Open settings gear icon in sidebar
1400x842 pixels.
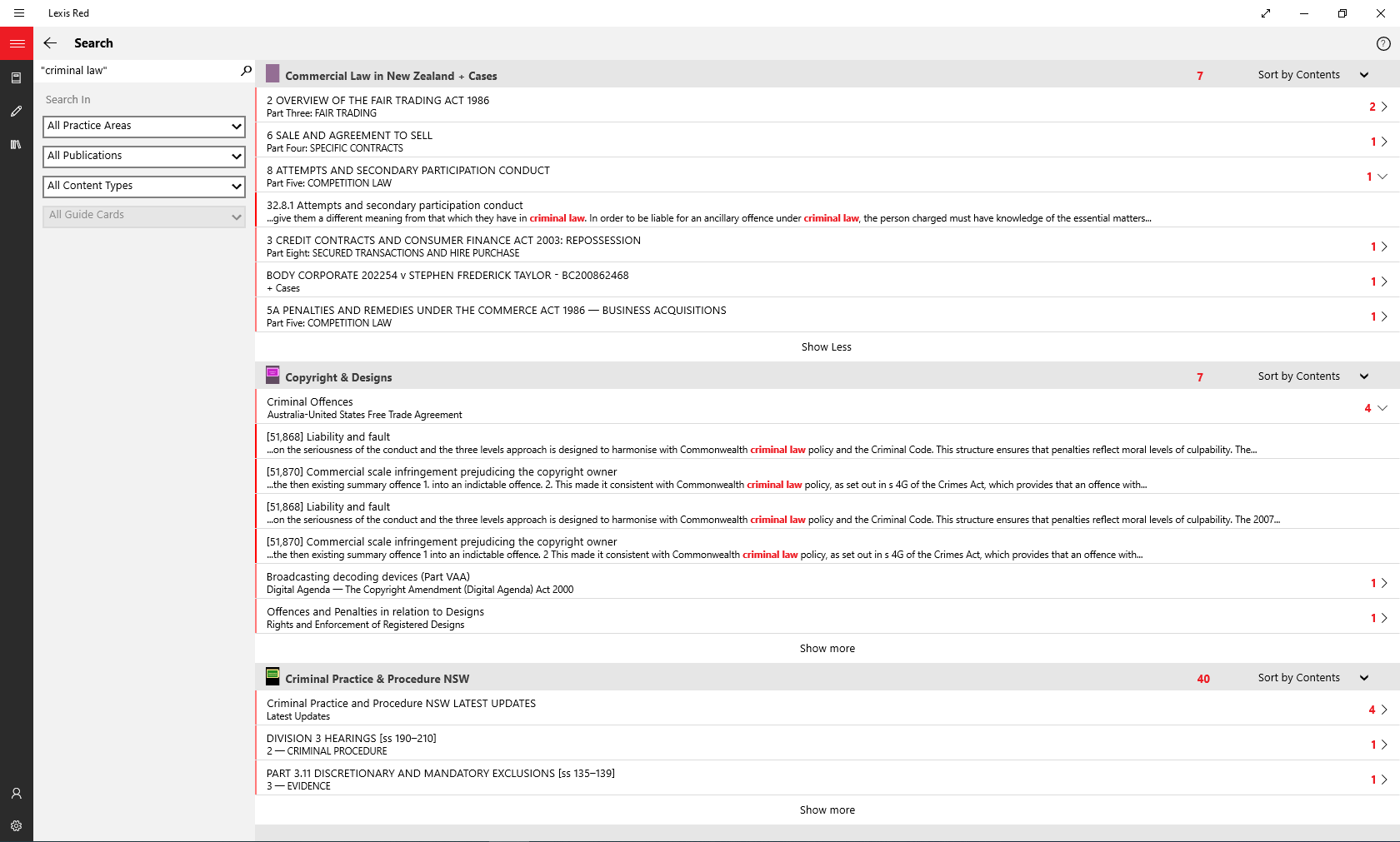pyautogui.click(x=16, y=825)
